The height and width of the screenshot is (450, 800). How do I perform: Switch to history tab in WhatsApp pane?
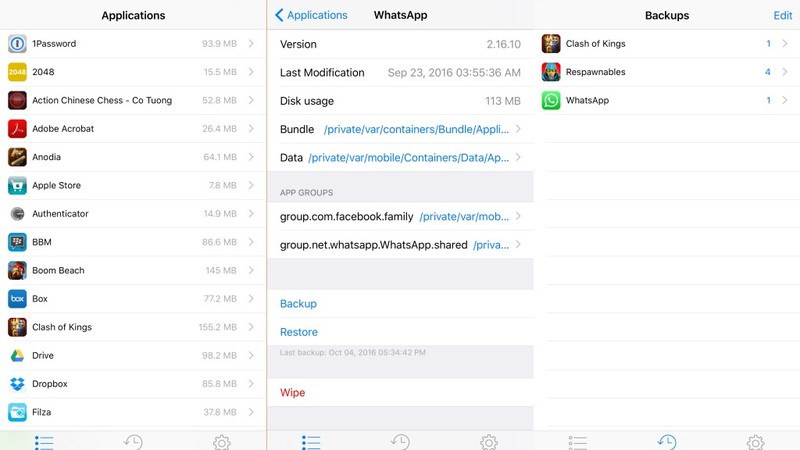400,442
